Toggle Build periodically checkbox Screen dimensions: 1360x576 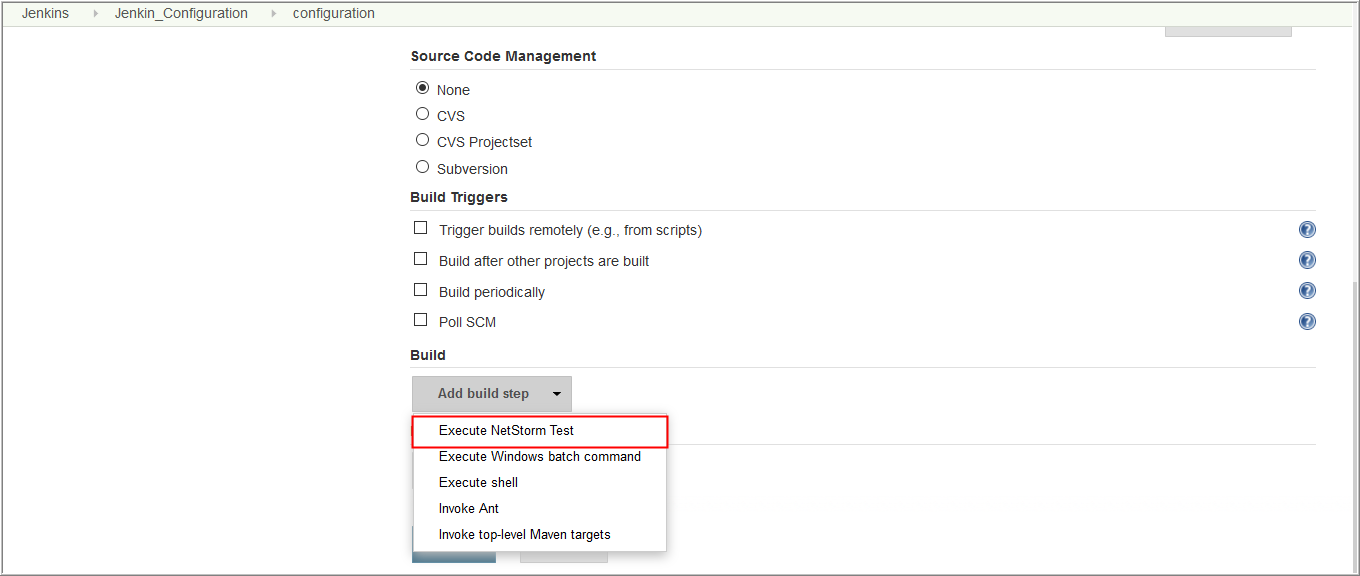point(421,290)
